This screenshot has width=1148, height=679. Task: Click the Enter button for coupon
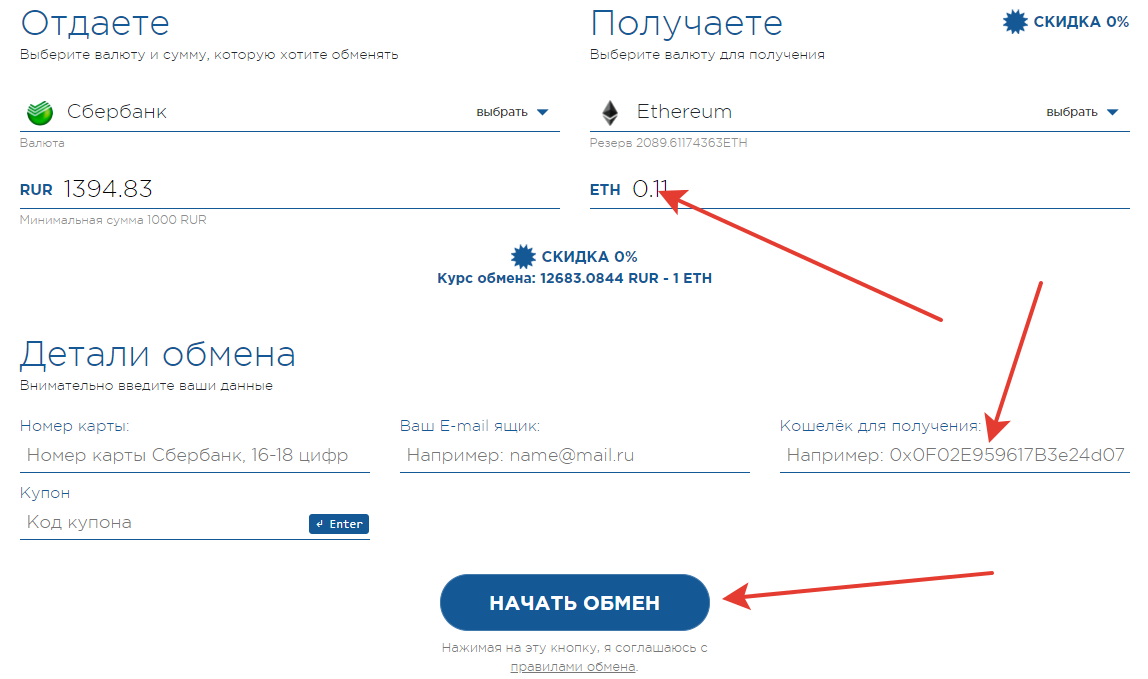pos(339,524)
